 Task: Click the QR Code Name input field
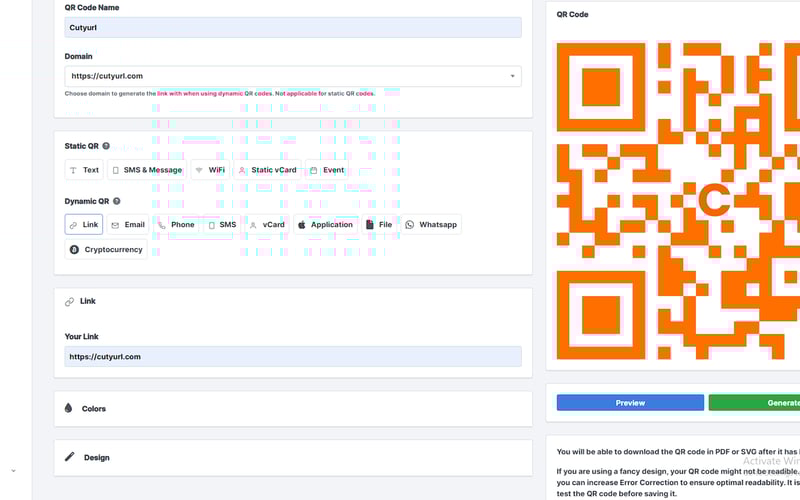tap(293, 28)
